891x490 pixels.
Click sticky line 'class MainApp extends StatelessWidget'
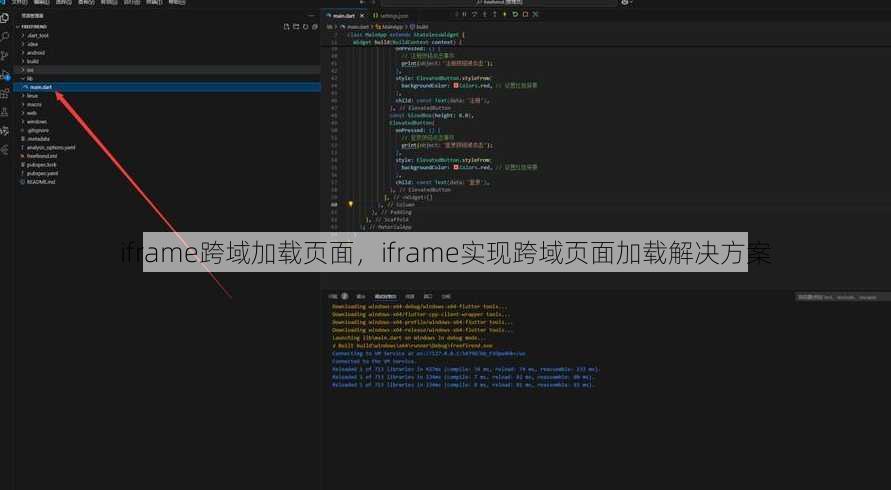pyautogui.click(x=406, y=35)
